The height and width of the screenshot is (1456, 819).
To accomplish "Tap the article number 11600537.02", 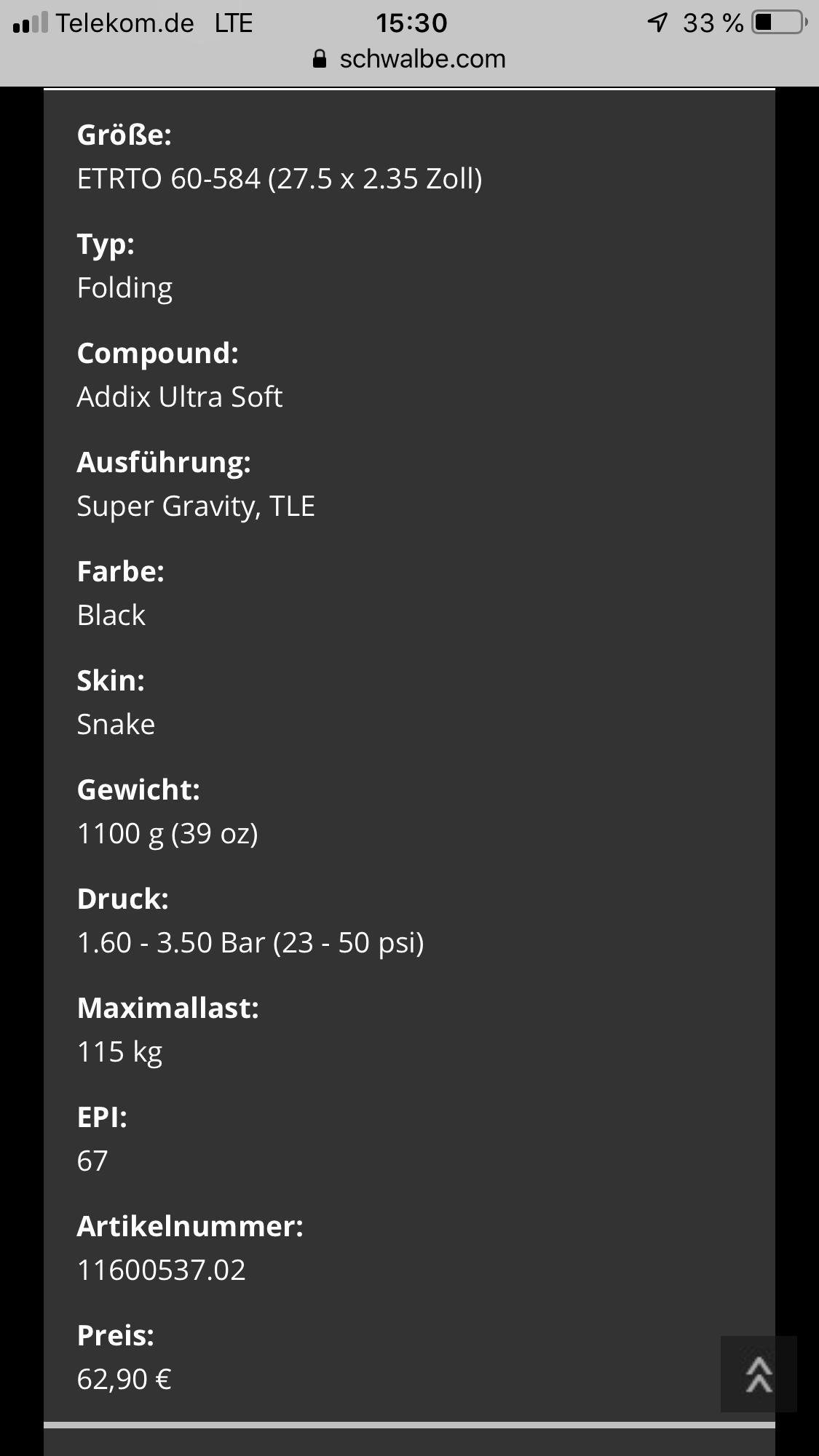I will click(x=162, y=1270).
